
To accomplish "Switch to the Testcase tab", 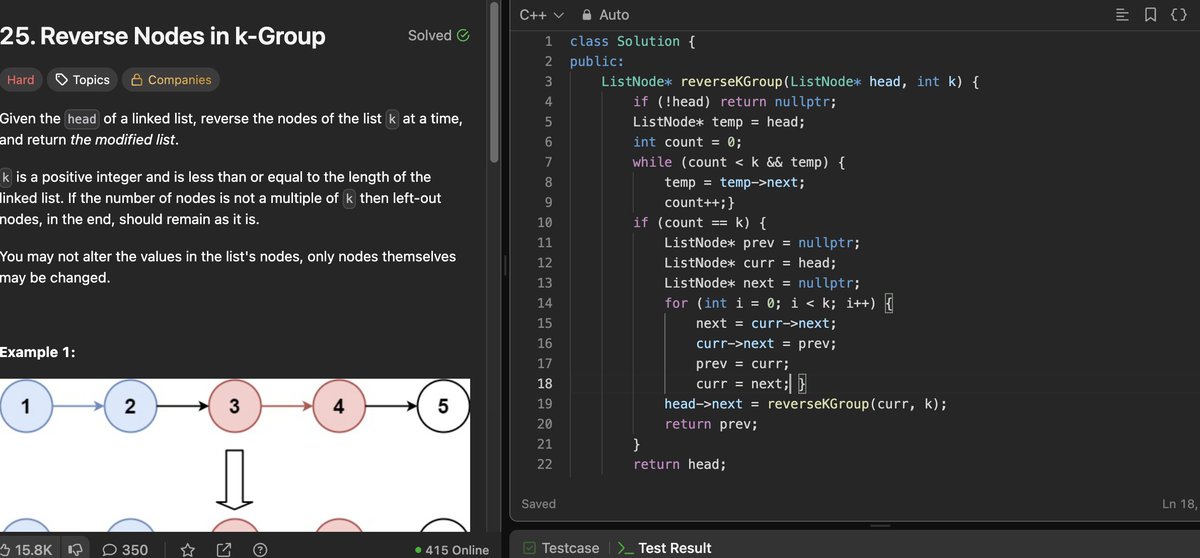I will [x=561, y=548].
